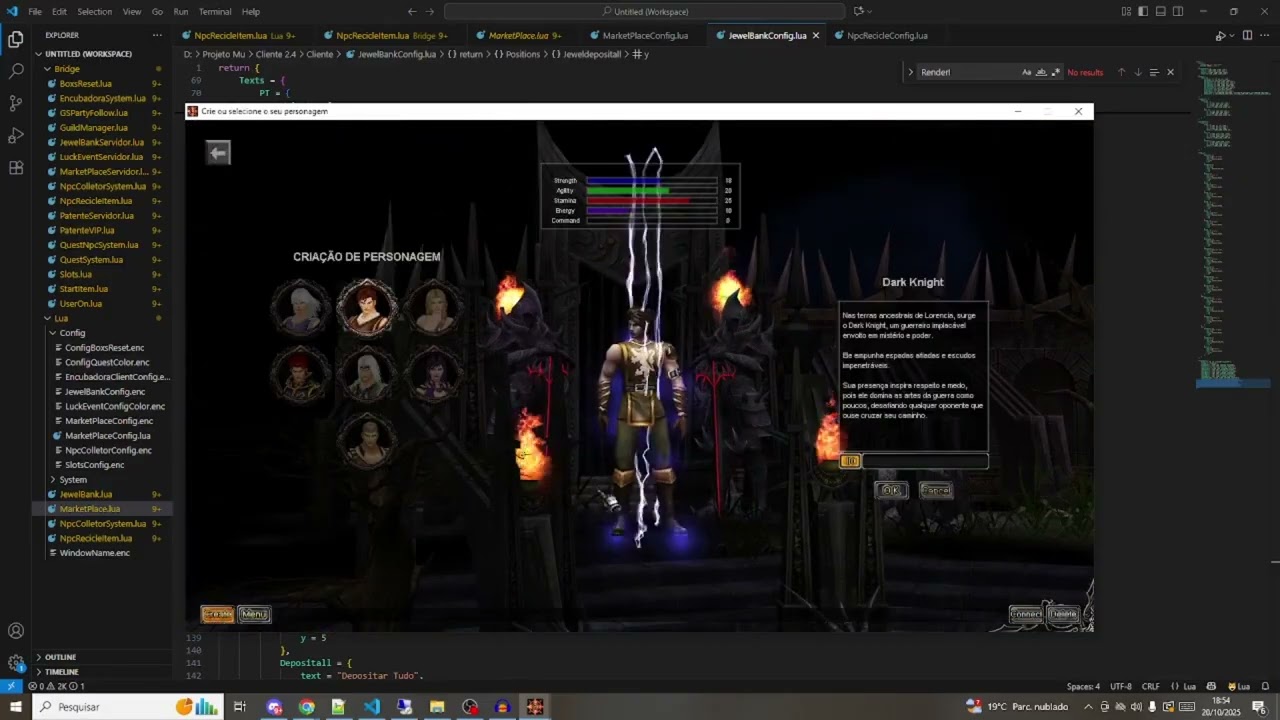Viewport: 1280px width, 720px height.
Task: Select the purple-haired character portrait
Action: coord(434,373)
